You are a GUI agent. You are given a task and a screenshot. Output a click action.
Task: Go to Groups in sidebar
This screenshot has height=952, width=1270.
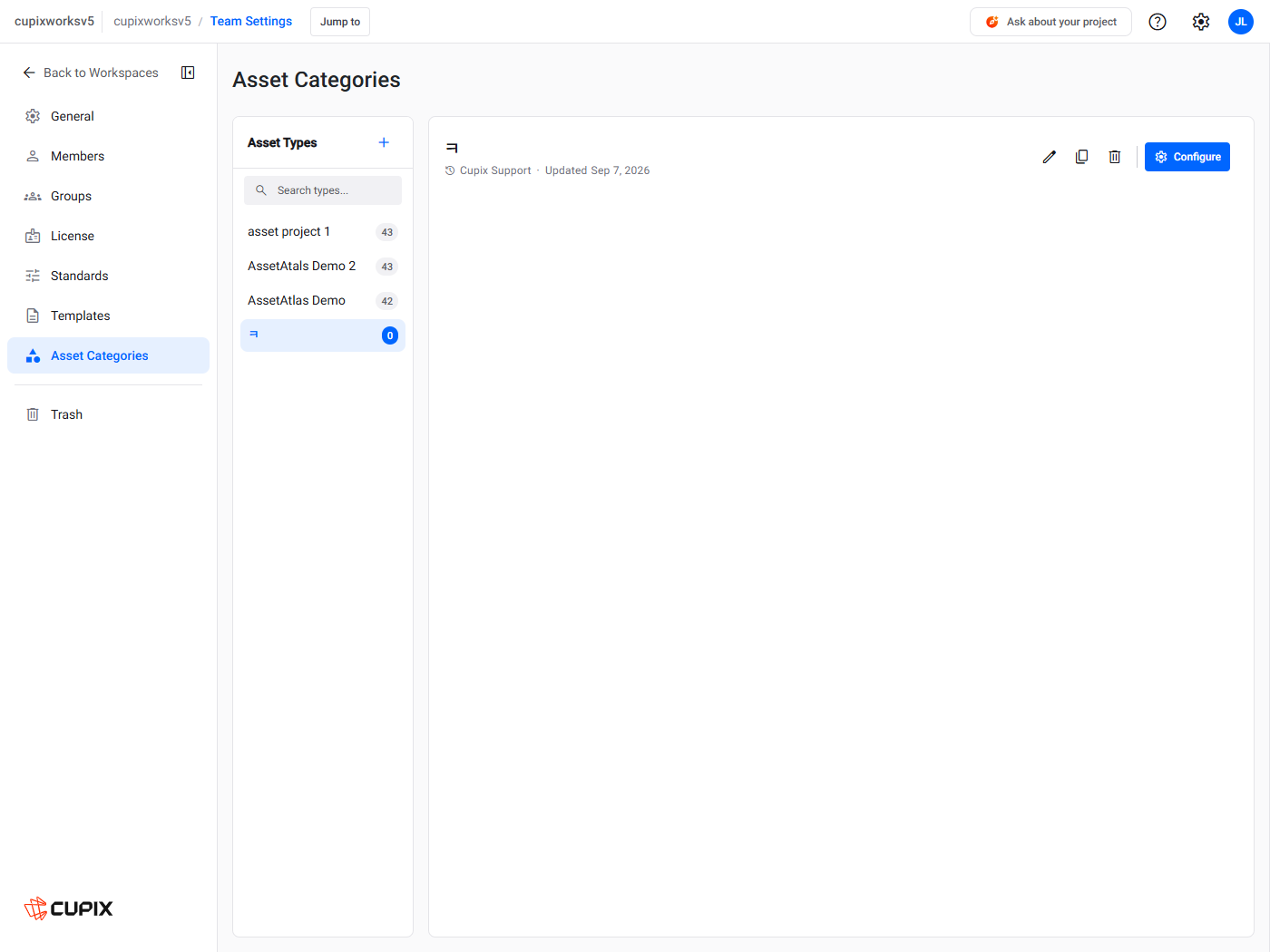pos(108,196)
